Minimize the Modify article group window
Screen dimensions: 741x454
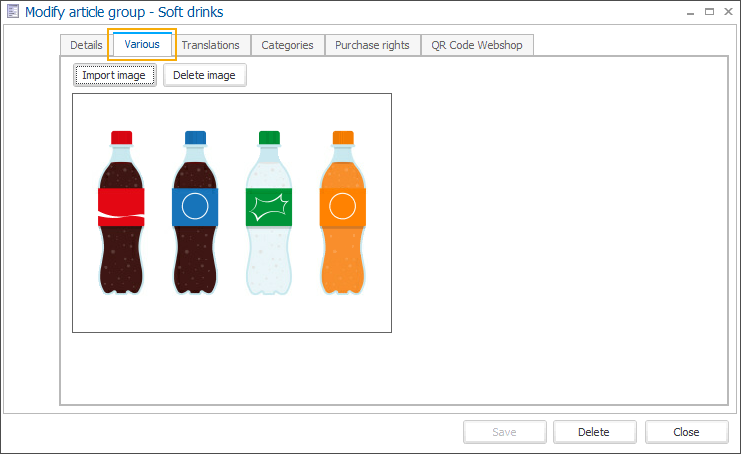tap(689, 12)
